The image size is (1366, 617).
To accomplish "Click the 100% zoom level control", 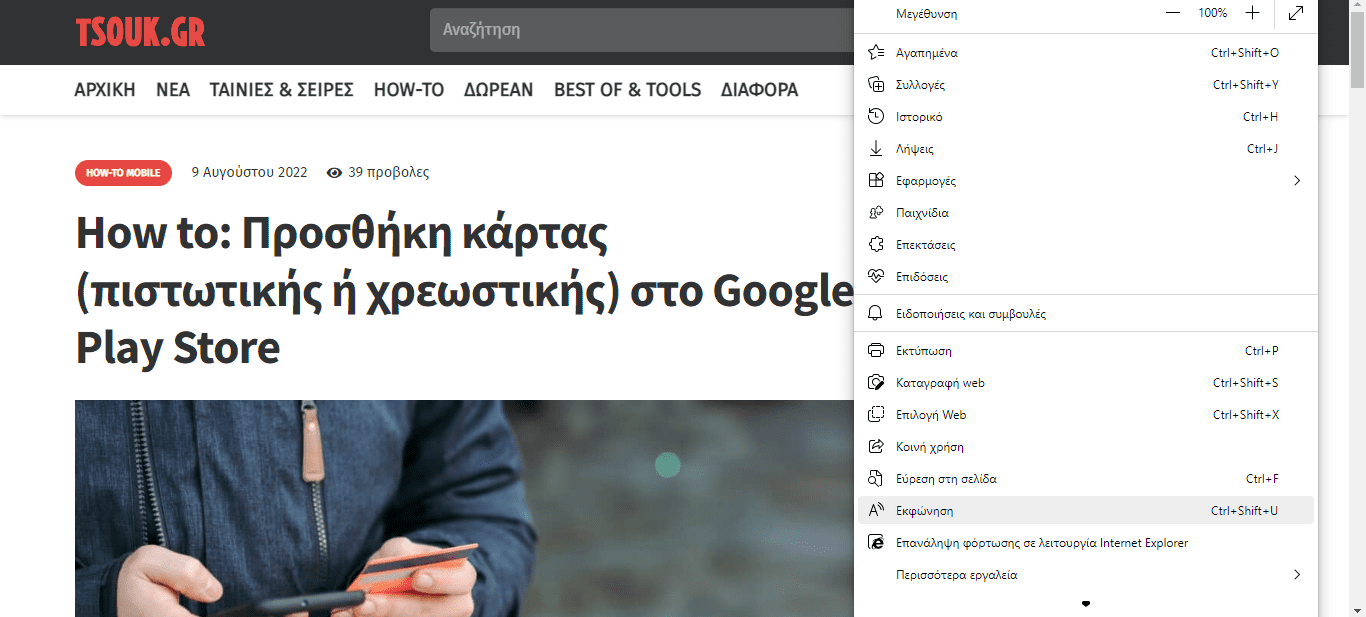I will 1212,13.
